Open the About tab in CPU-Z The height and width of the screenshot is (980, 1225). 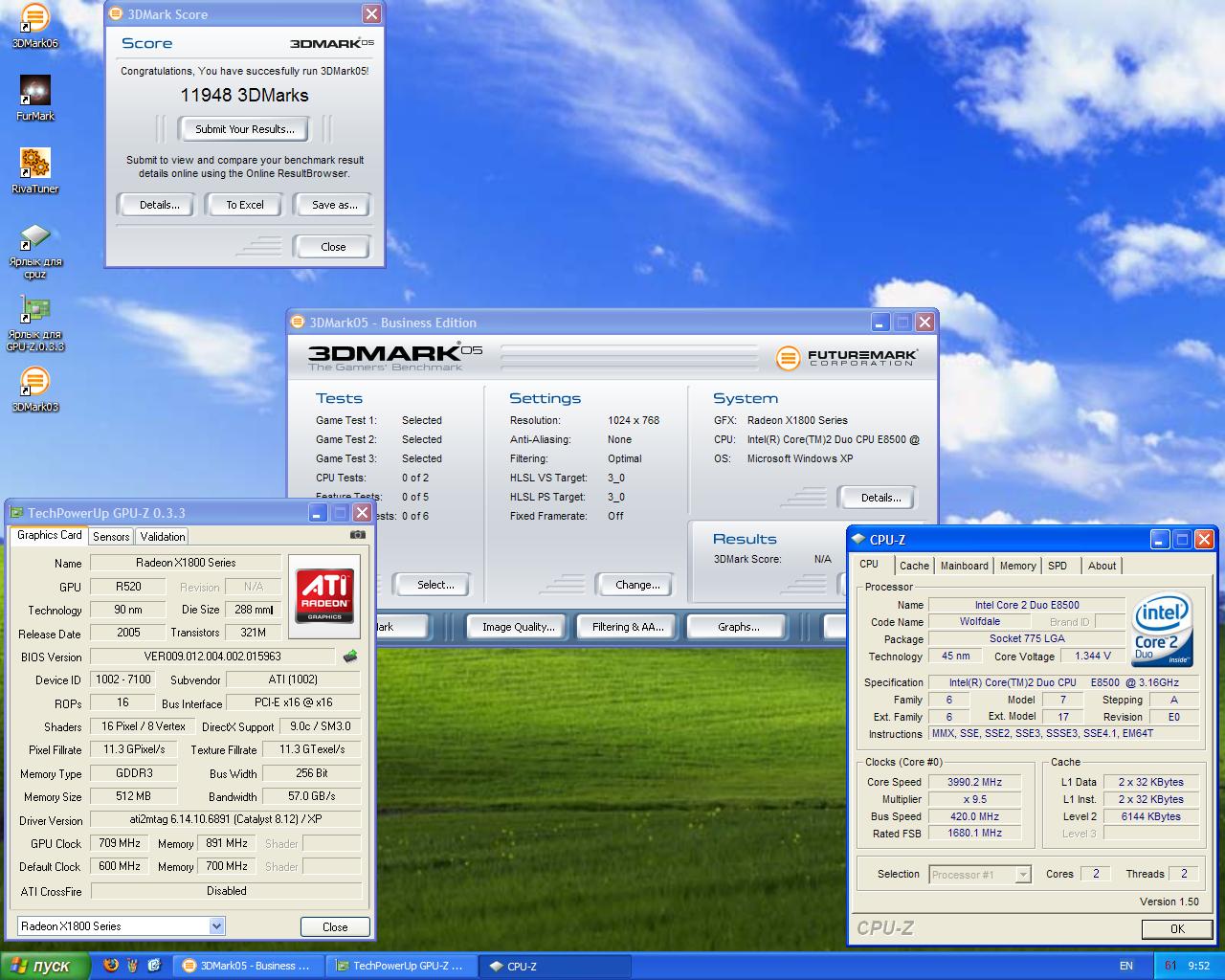tap(1102, 566)
